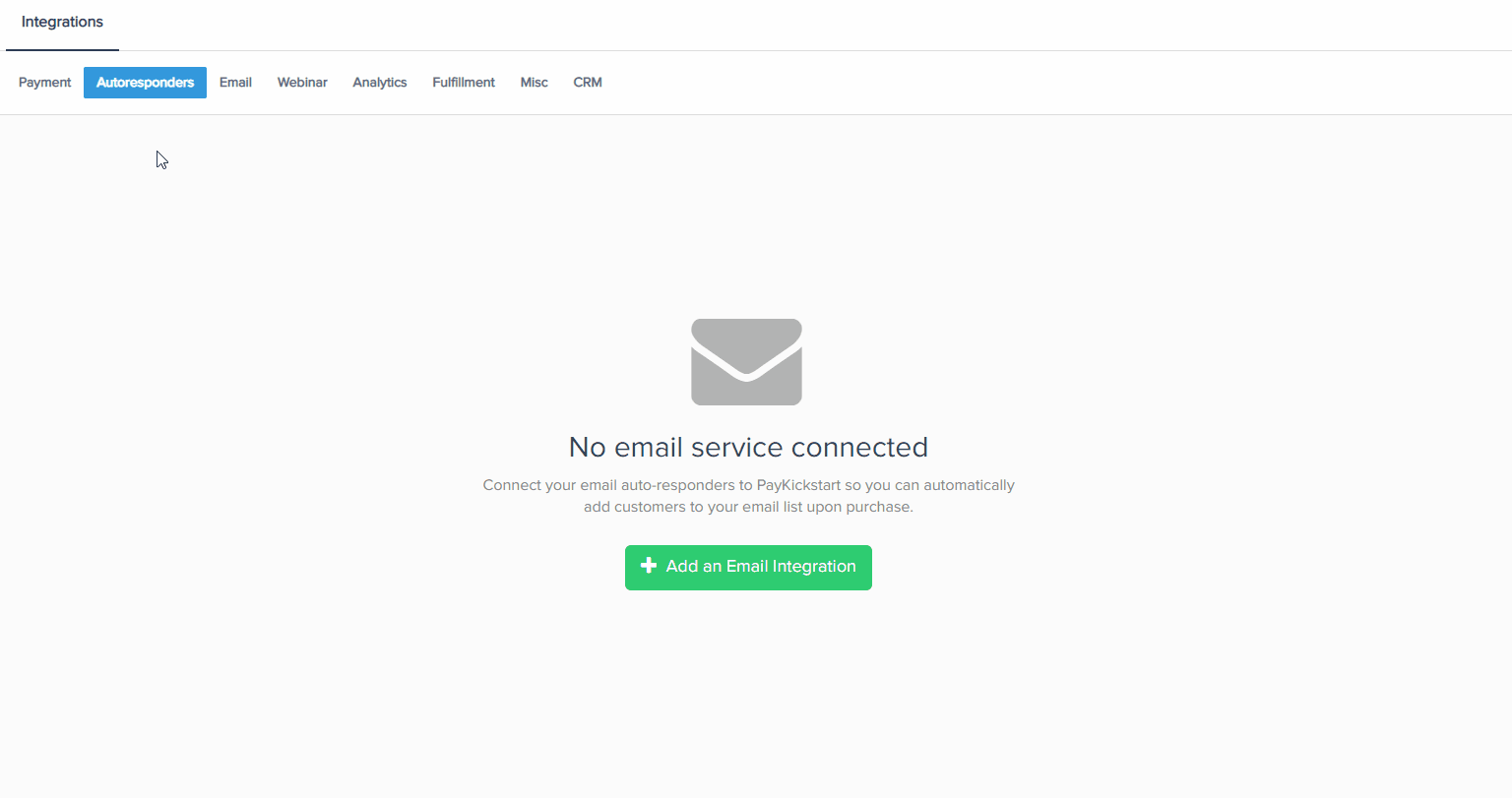Click the word PayKickstart in description
This screenshot has height=798, width=1512.
click(798, 485)
